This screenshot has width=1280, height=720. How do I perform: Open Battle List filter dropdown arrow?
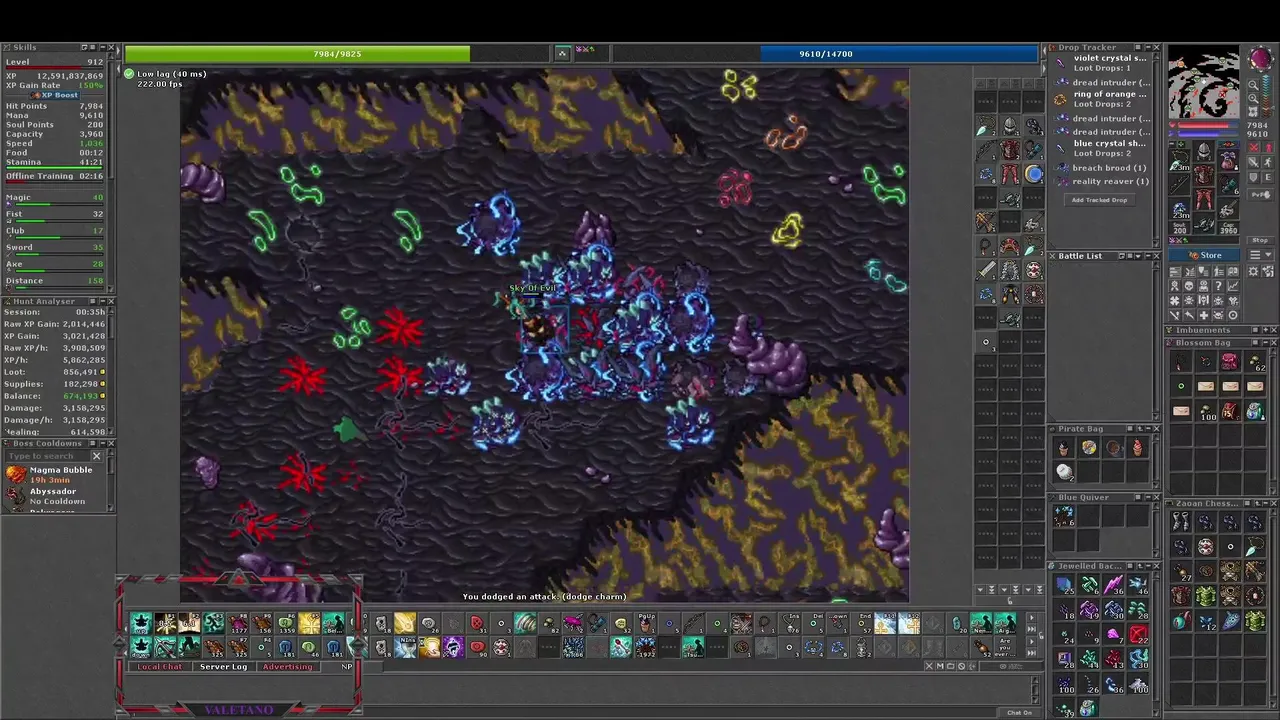tap(1138, 256)
